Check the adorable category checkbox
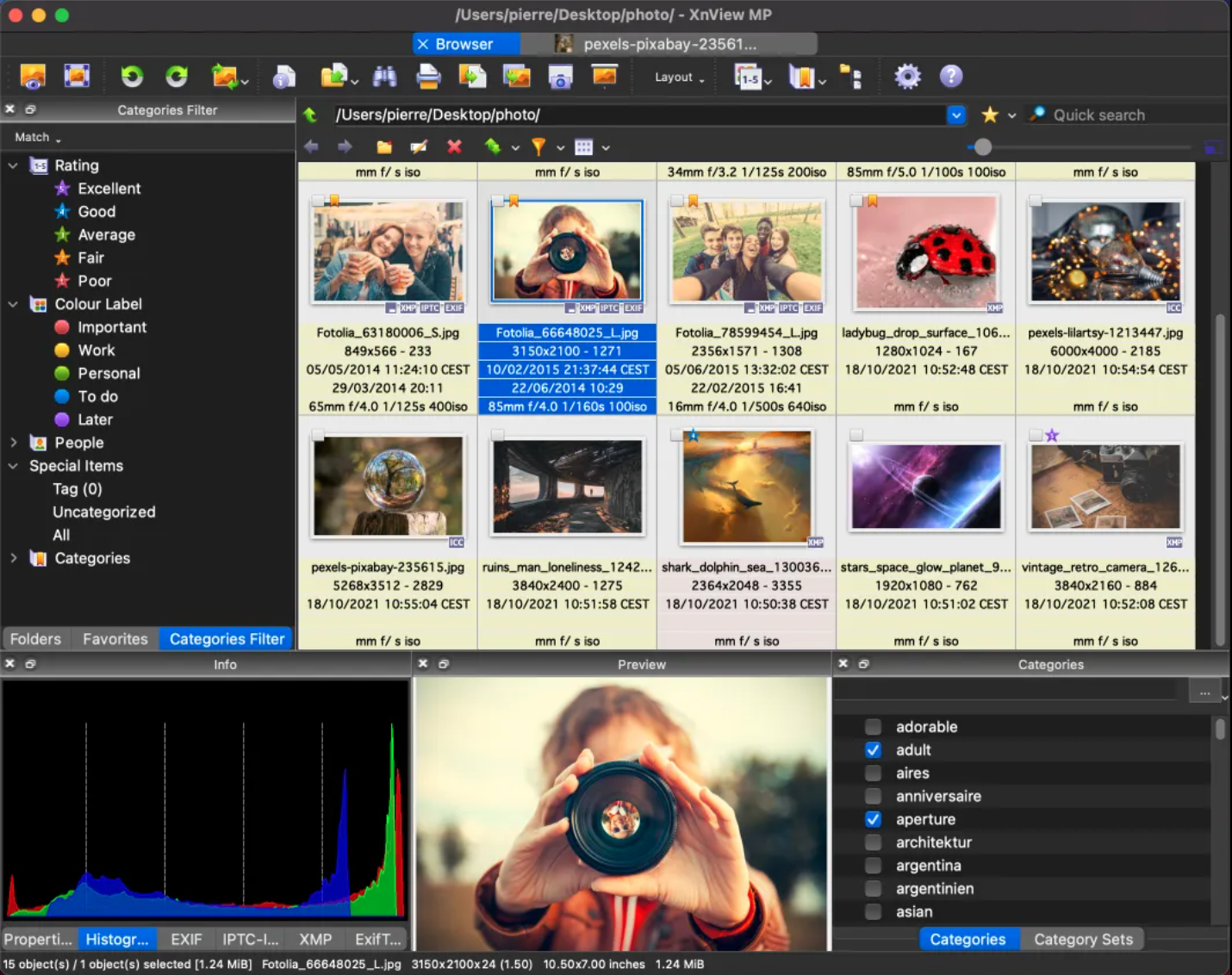This screenshot has width=1232, height=975. [873, 726]
